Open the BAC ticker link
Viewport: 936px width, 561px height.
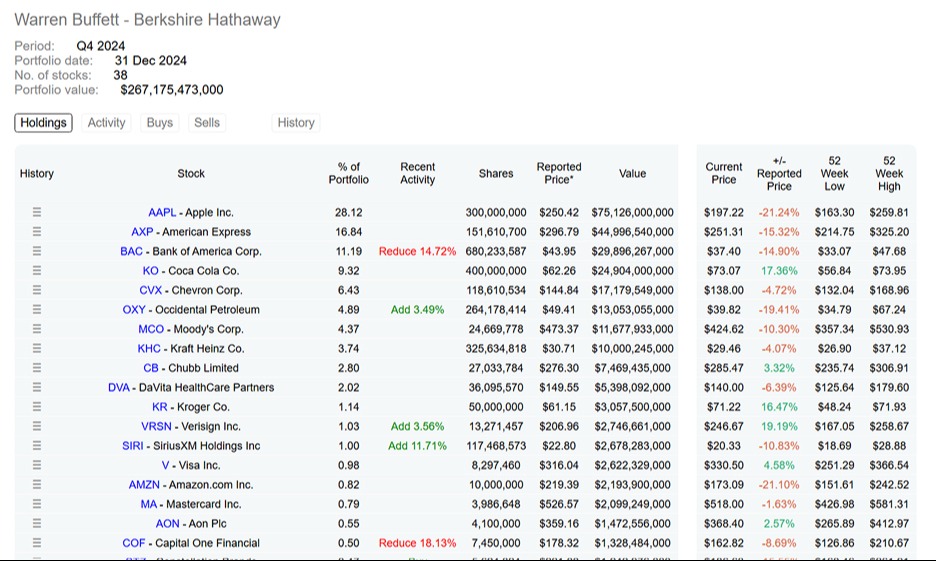131,251
